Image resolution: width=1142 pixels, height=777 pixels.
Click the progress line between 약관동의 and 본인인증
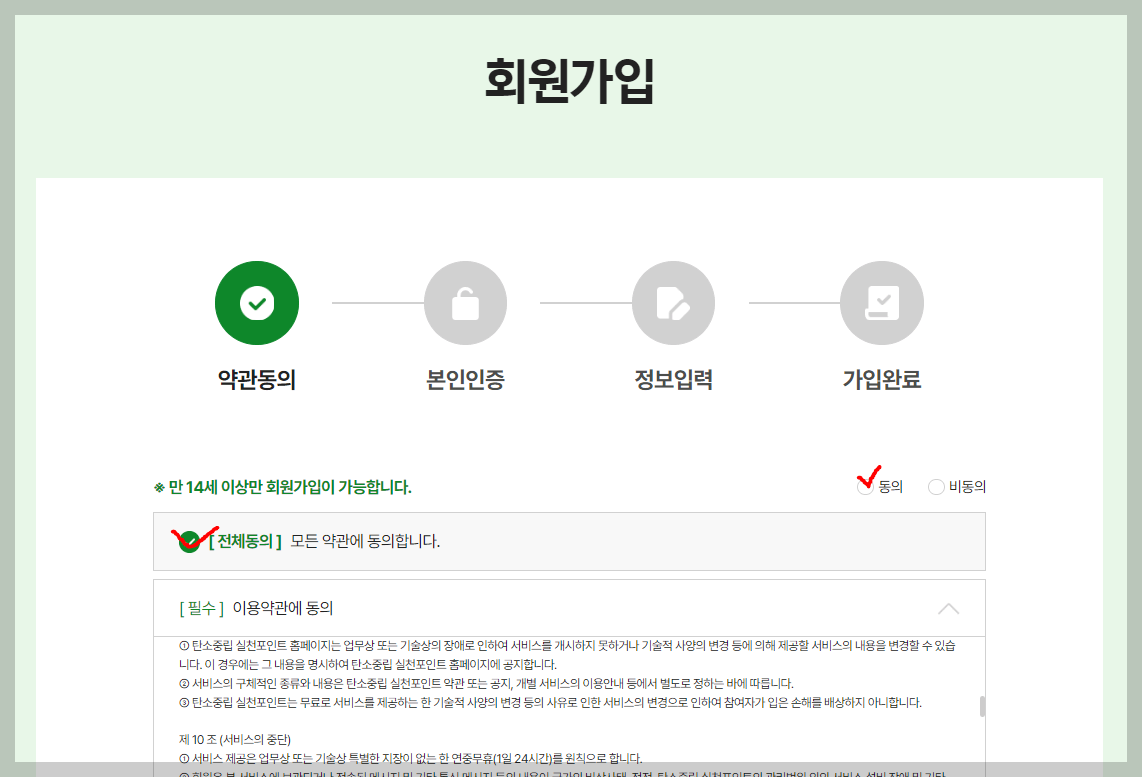pos(362,303)
